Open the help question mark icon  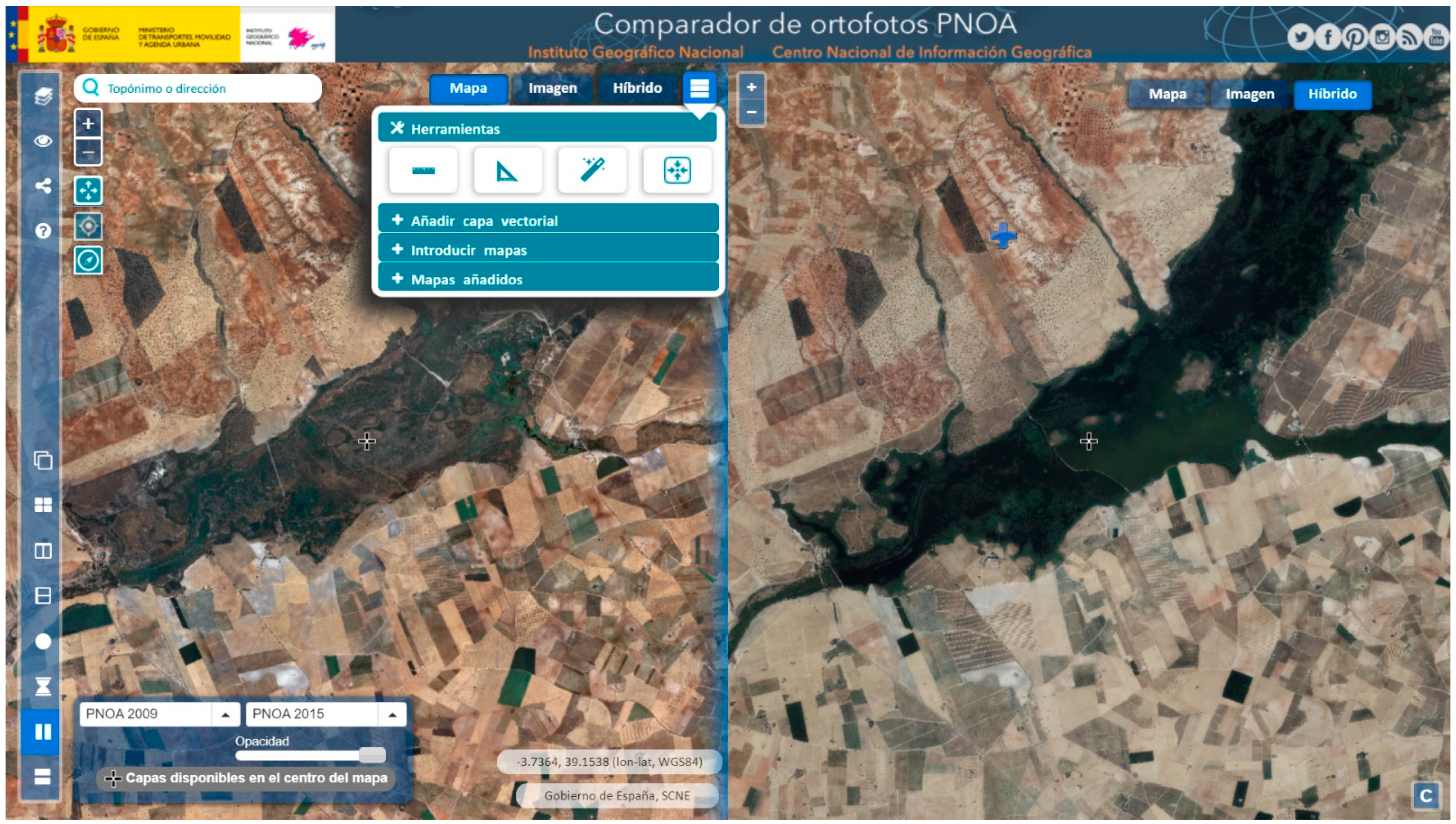coord(43,231)
